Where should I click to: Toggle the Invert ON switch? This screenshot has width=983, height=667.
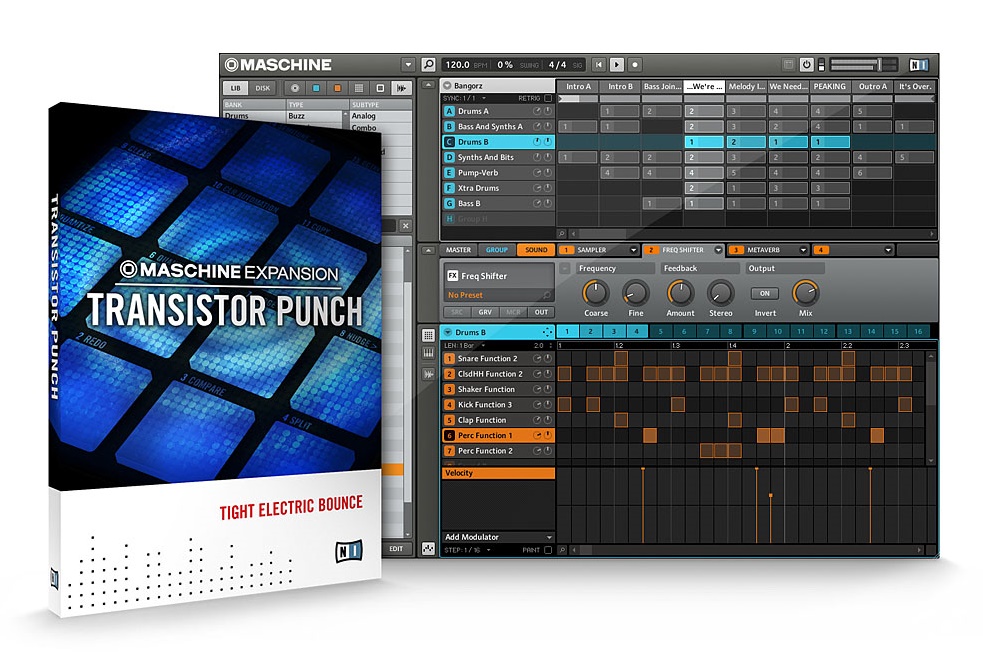[765, 293]
